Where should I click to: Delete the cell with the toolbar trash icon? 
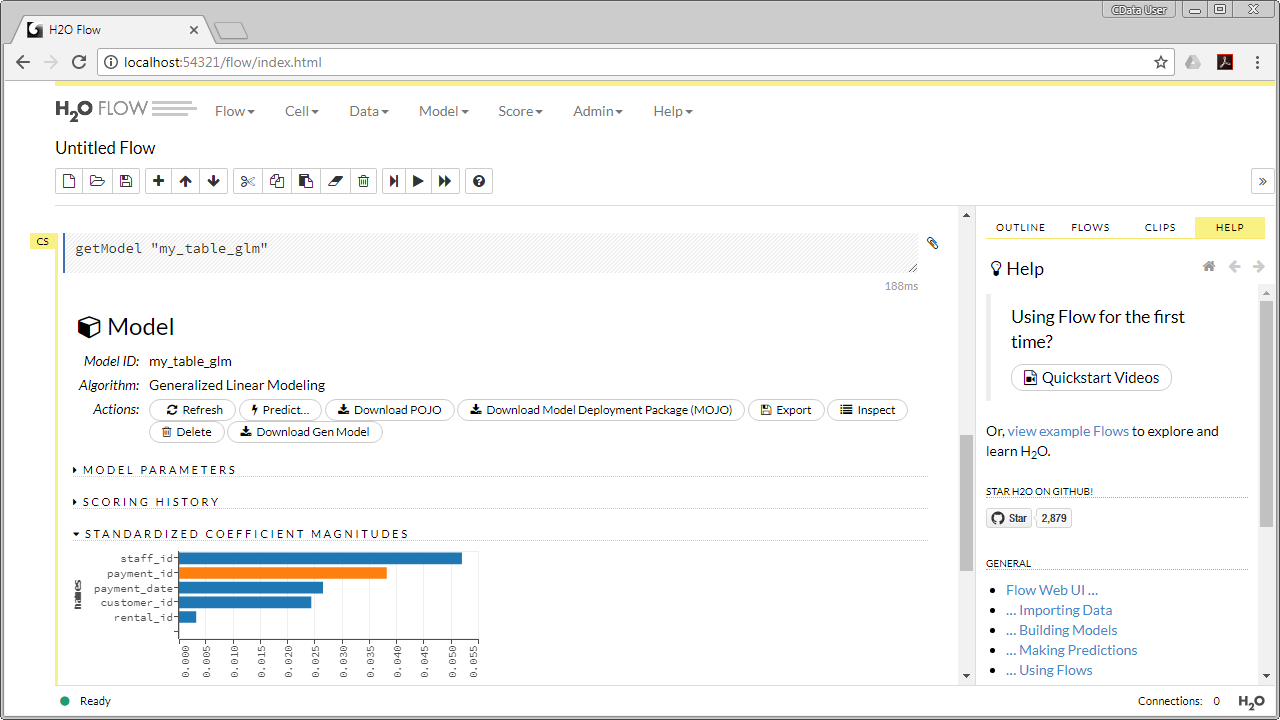click(x=363, y=181)
